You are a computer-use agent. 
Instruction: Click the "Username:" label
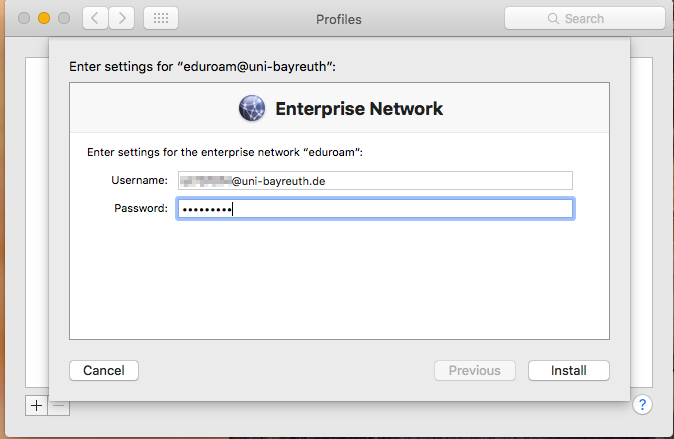[139, 180]
